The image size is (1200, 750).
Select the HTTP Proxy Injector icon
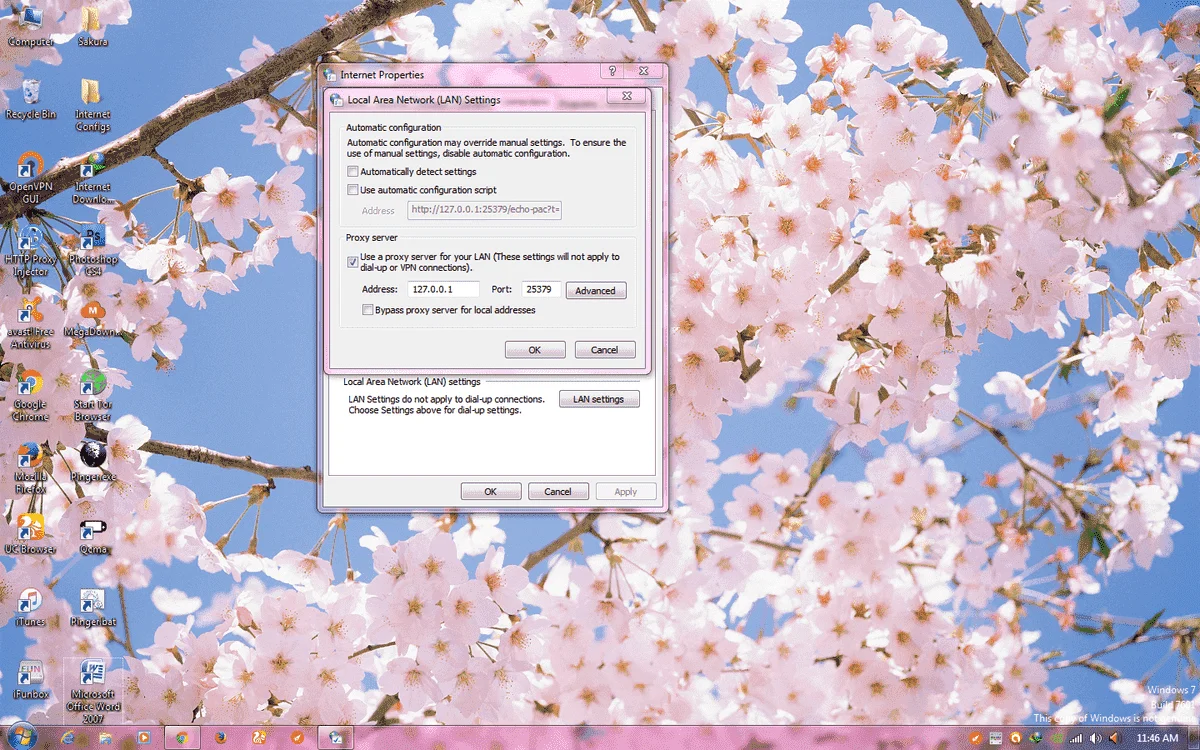pyautogui.click(x=30, y=250)
